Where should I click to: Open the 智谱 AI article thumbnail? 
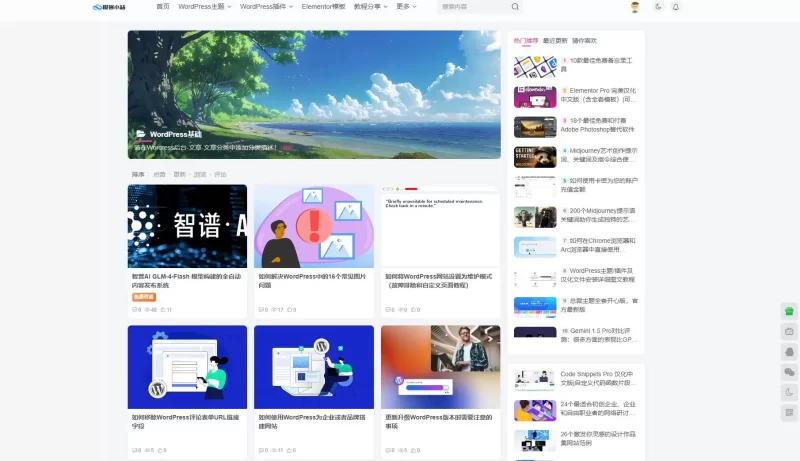tap(187, 226)
